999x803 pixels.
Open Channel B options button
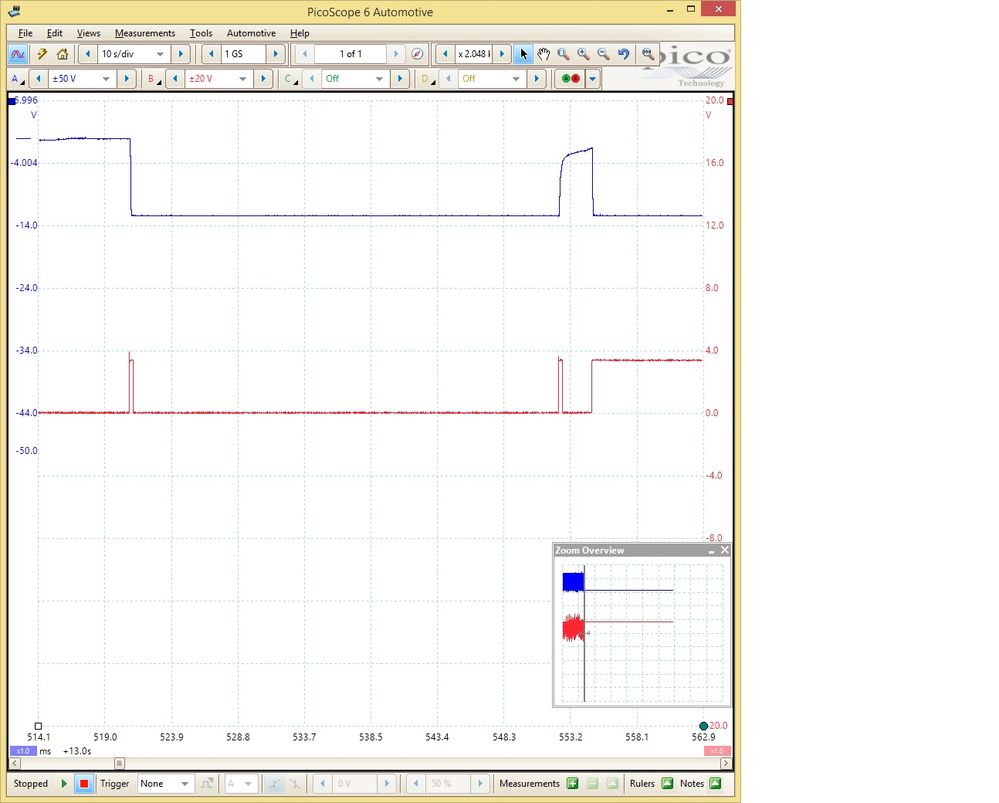tap(154, 79)
